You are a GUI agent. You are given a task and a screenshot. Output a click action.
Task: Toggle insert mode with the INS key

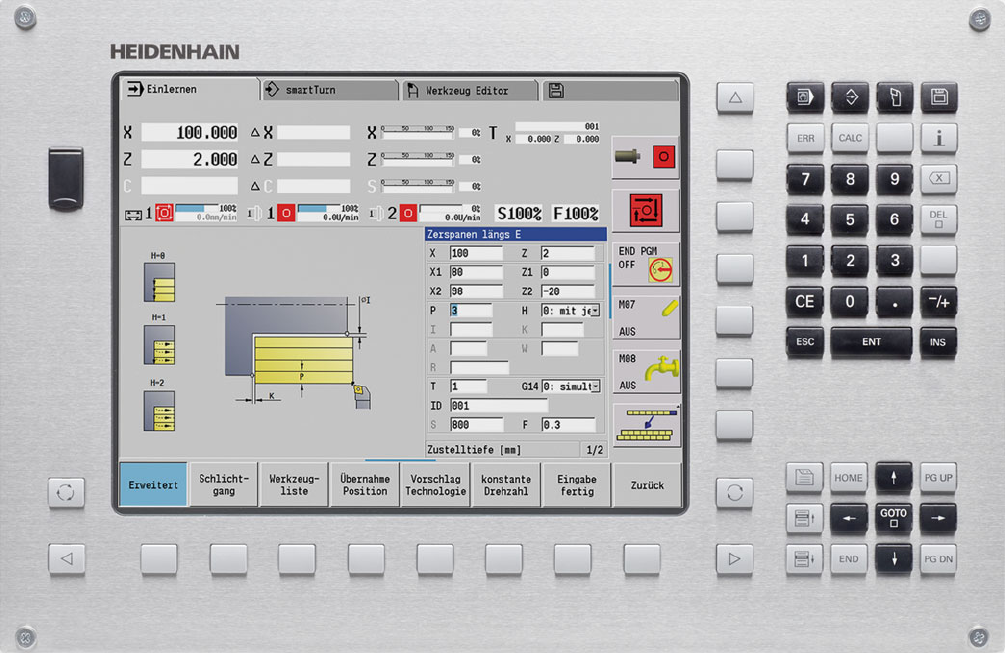tap(938, 342)
